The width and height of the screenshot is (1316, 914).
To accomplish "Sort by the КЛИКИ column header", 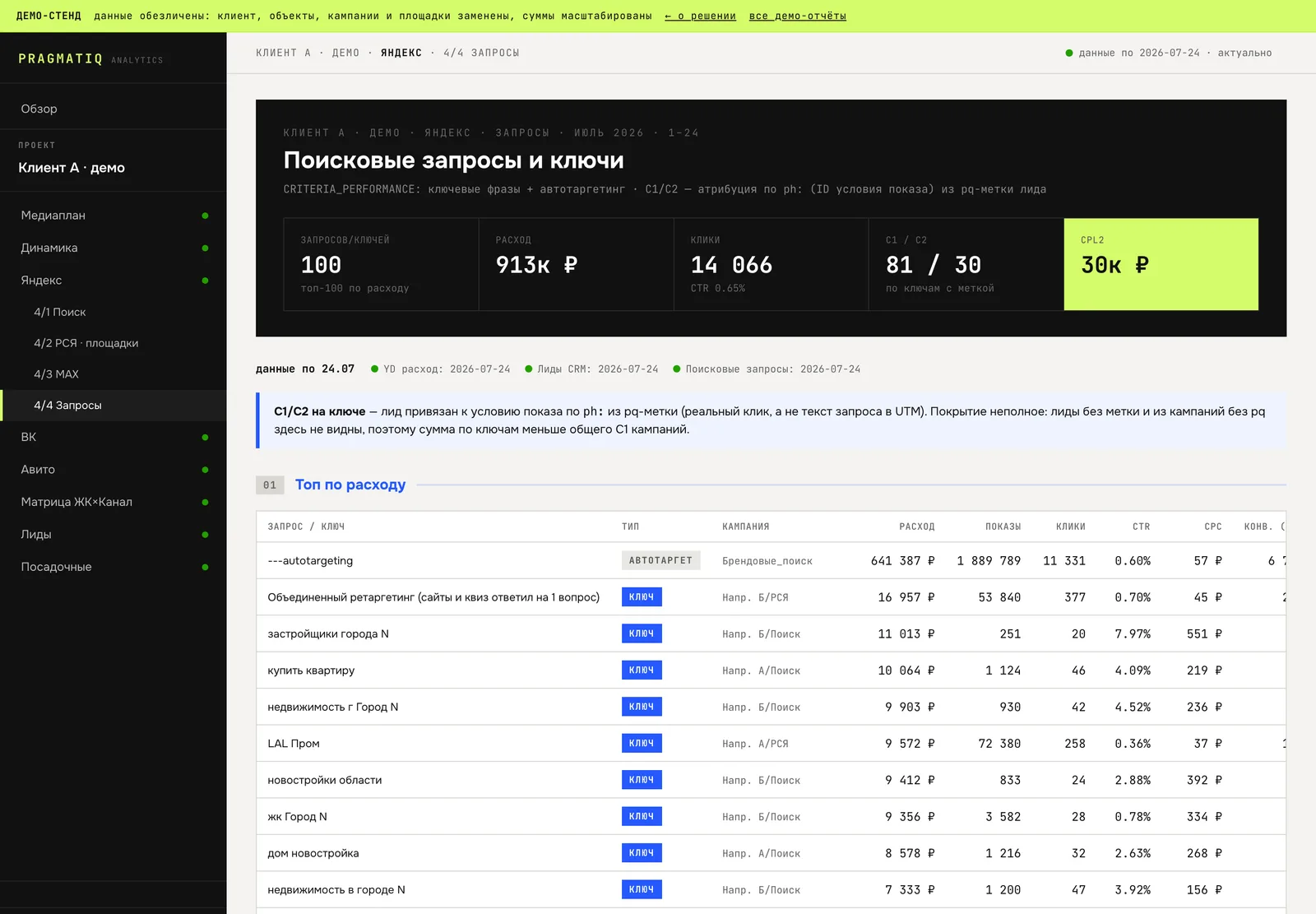I will 1070,527.
